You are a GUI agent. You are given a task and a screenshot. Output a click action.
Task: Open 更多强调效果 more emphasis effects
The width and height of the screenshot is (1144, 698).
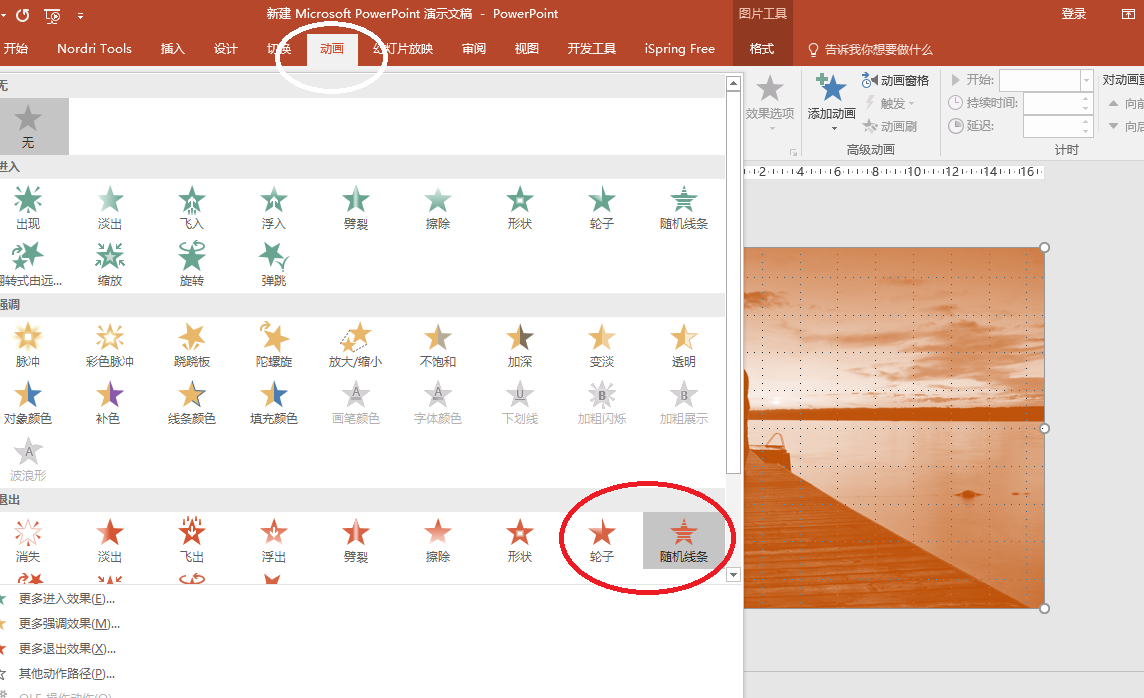[x=69, y=624]
